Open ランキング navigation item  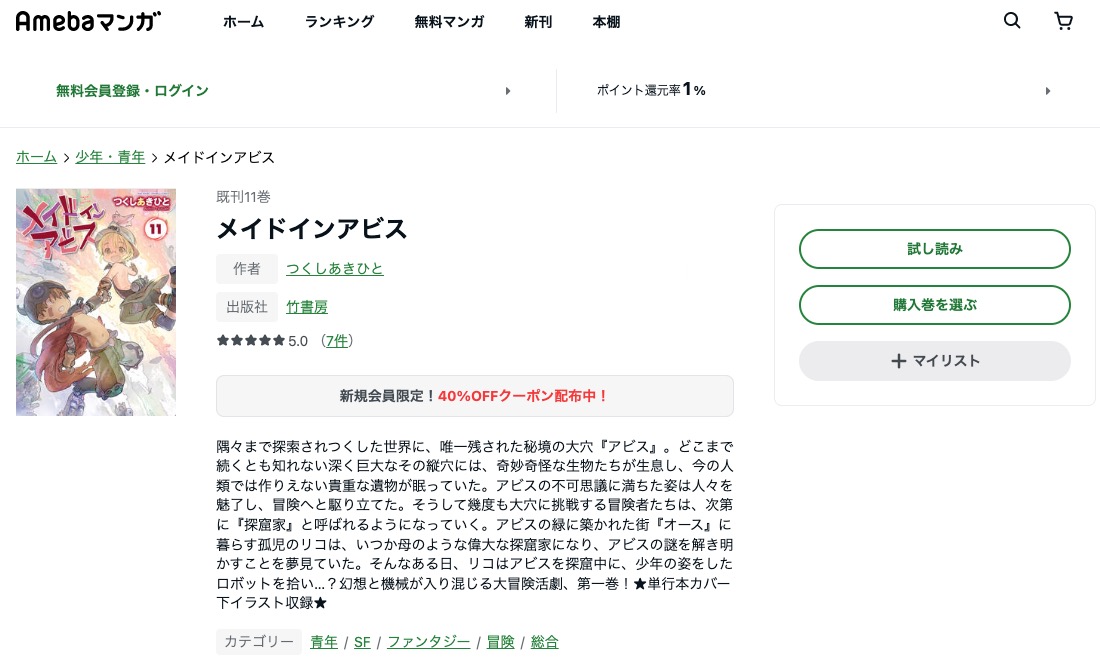(339, 22)
